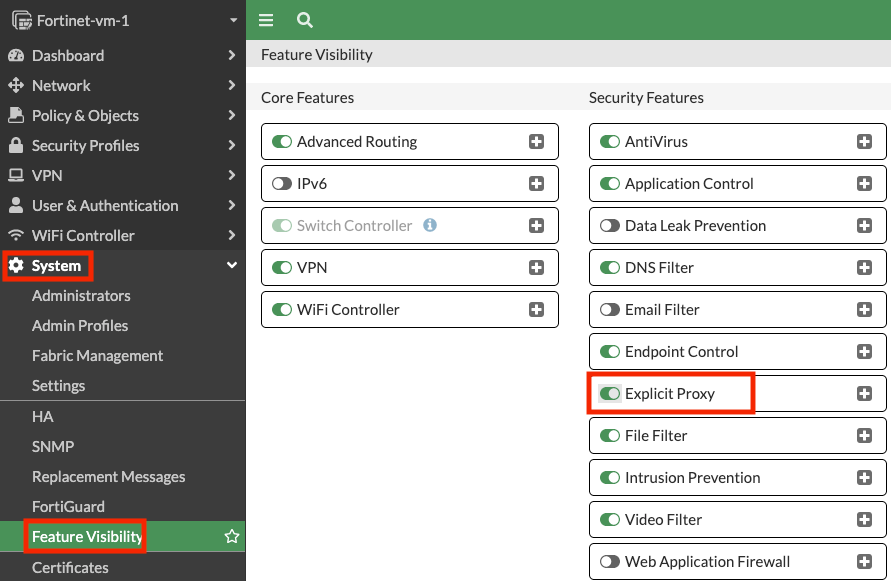Click the search magnifier icon

pos(305,20)
